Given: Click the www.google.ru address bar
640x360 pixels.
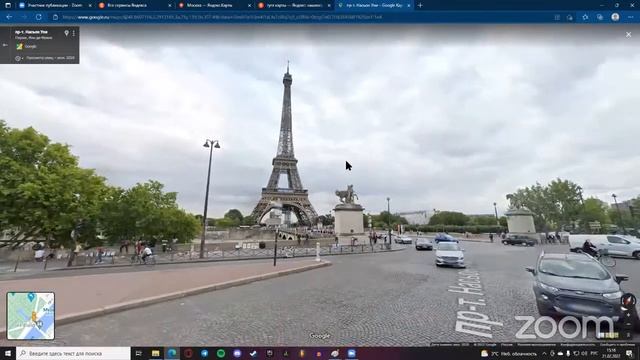Looking at the screenshot, I should click(302, 17).
